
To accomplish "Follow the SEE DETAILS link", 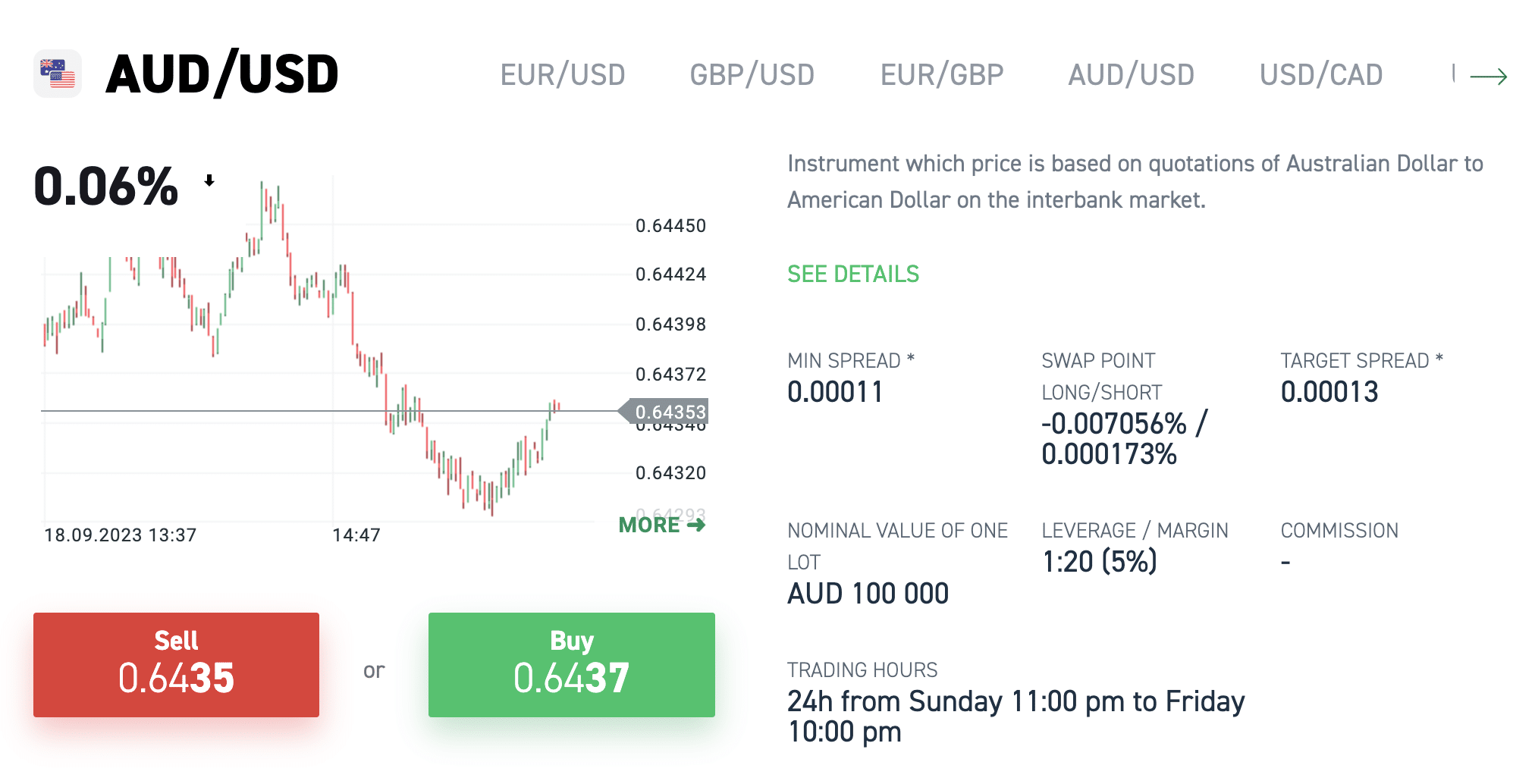I will click(x=852, y=274).
